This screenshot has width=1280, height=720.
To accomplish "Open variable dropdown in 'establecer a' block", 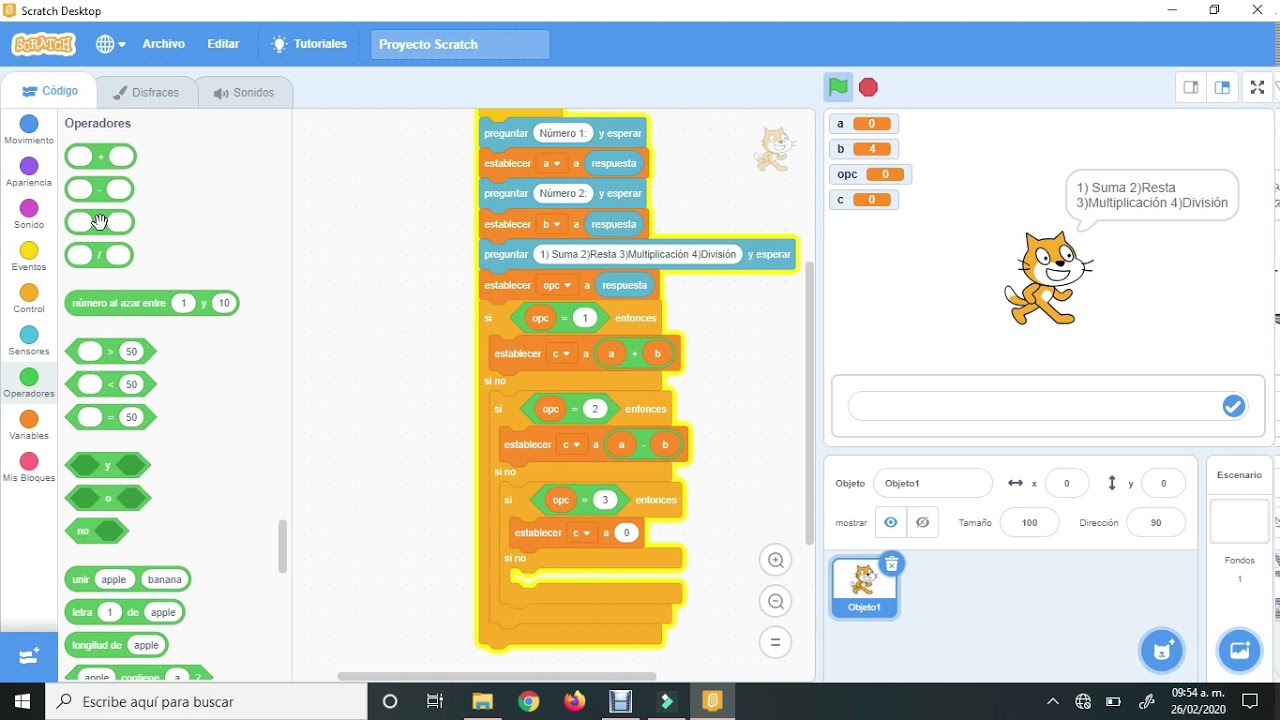I will point(551,163).
